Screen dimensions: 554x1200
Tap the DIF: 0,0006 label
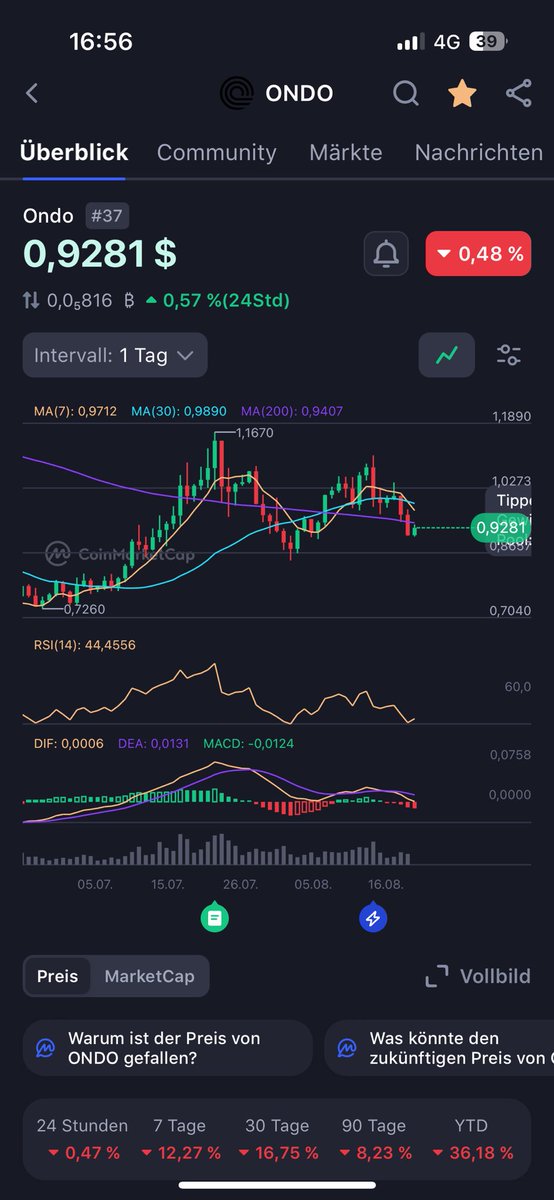[x=68, y=743]
